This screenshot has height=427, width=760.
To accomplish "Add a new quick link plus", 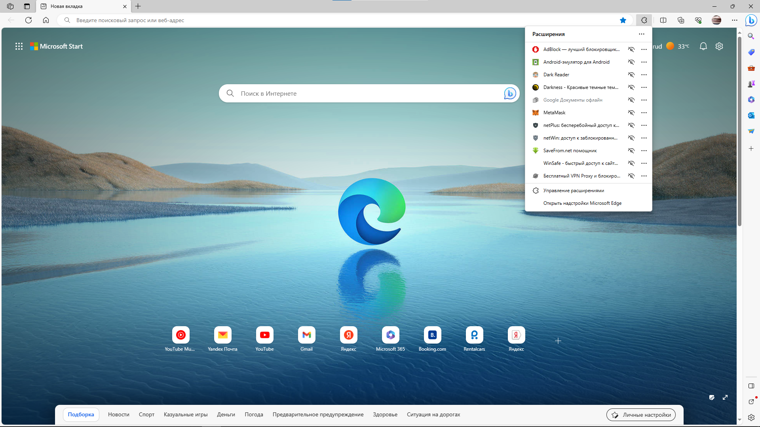I will click(x=558, y=341).
